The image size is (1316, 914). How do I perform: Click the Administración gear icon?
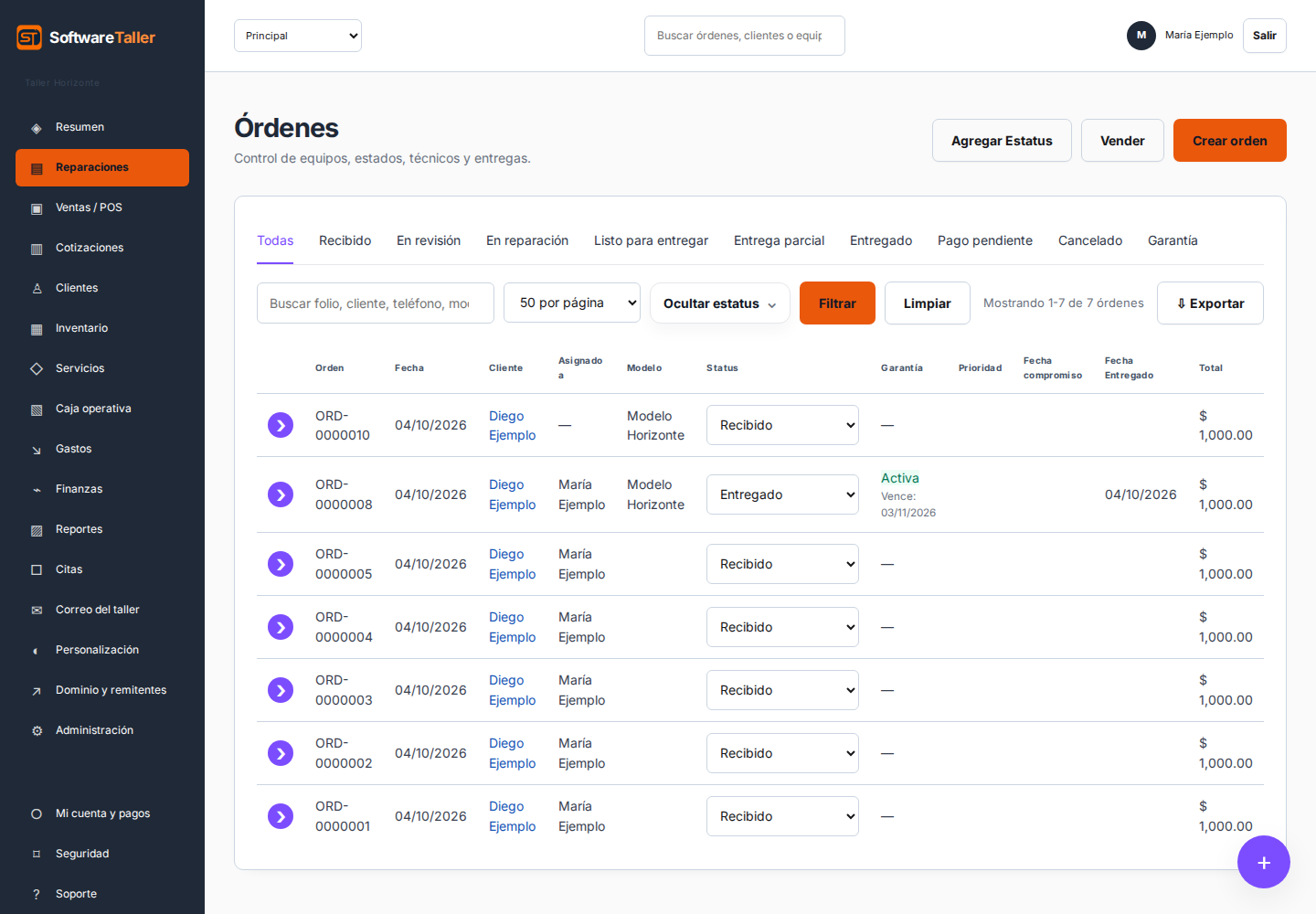(x=37, y=731)
